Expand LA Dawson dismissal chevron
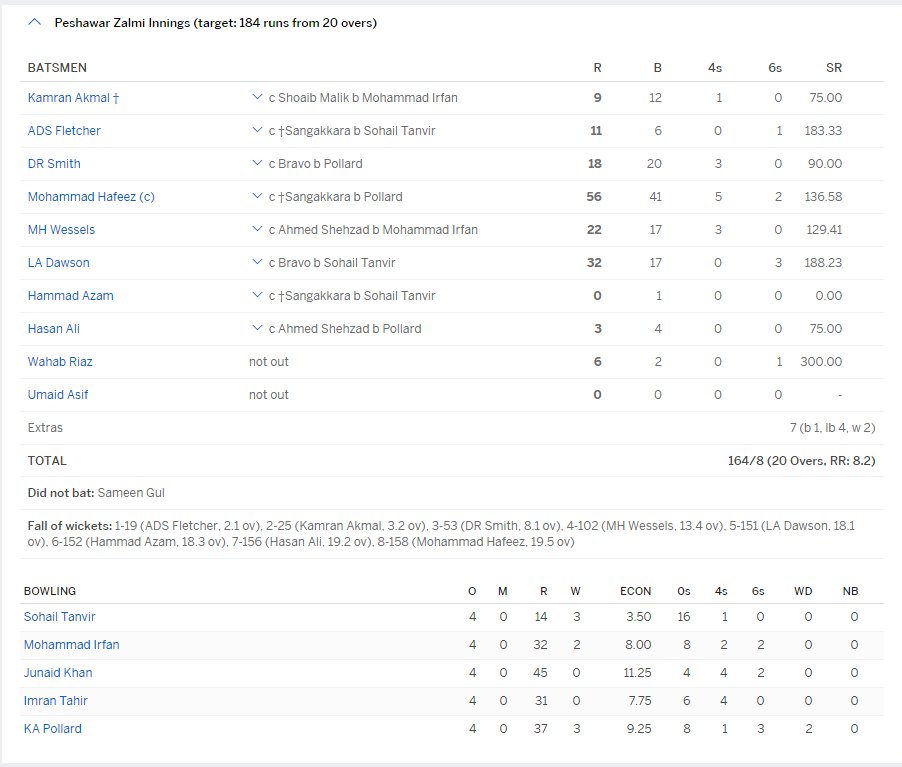The width and height of the screenshot is (902, 767). point(257,263)
